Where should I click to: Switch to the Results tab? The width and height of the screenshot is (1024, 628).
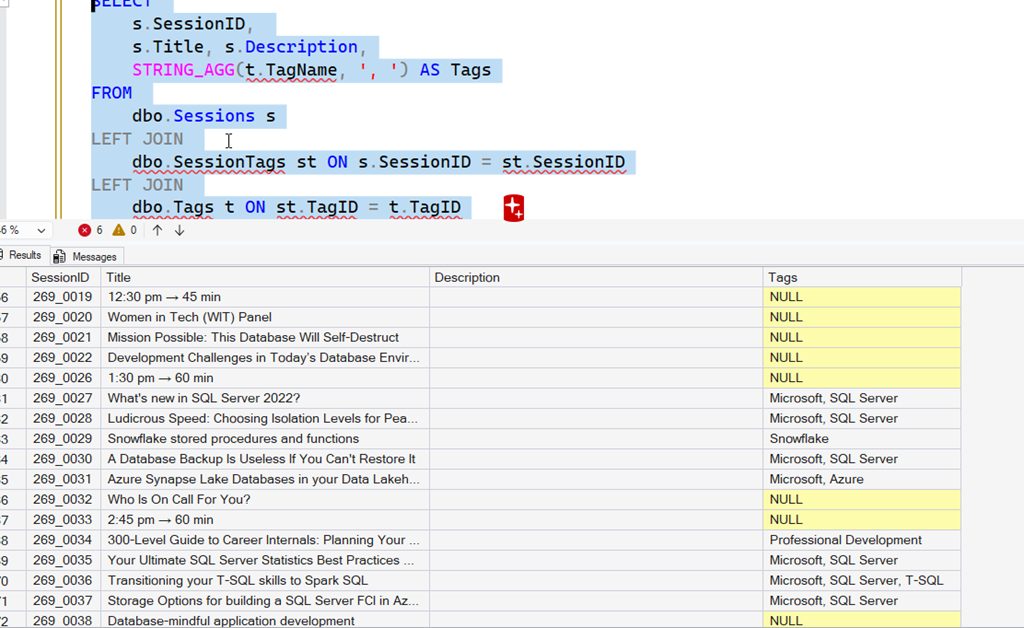point(24,256)
